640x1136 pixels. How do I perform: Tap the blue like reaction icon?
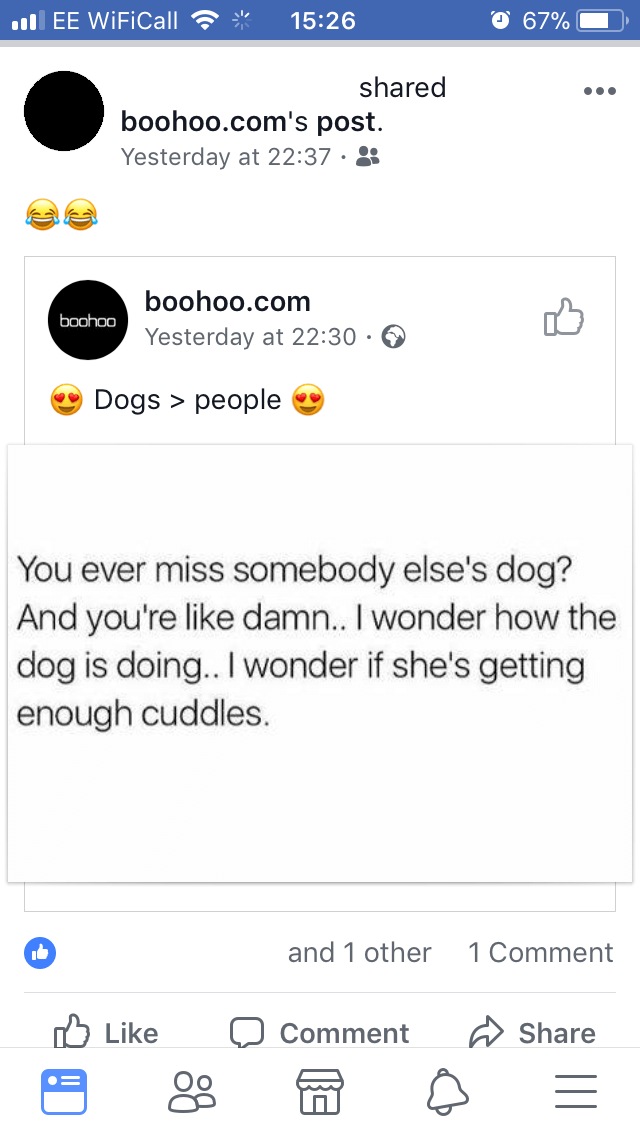click(x=40, y=953)
